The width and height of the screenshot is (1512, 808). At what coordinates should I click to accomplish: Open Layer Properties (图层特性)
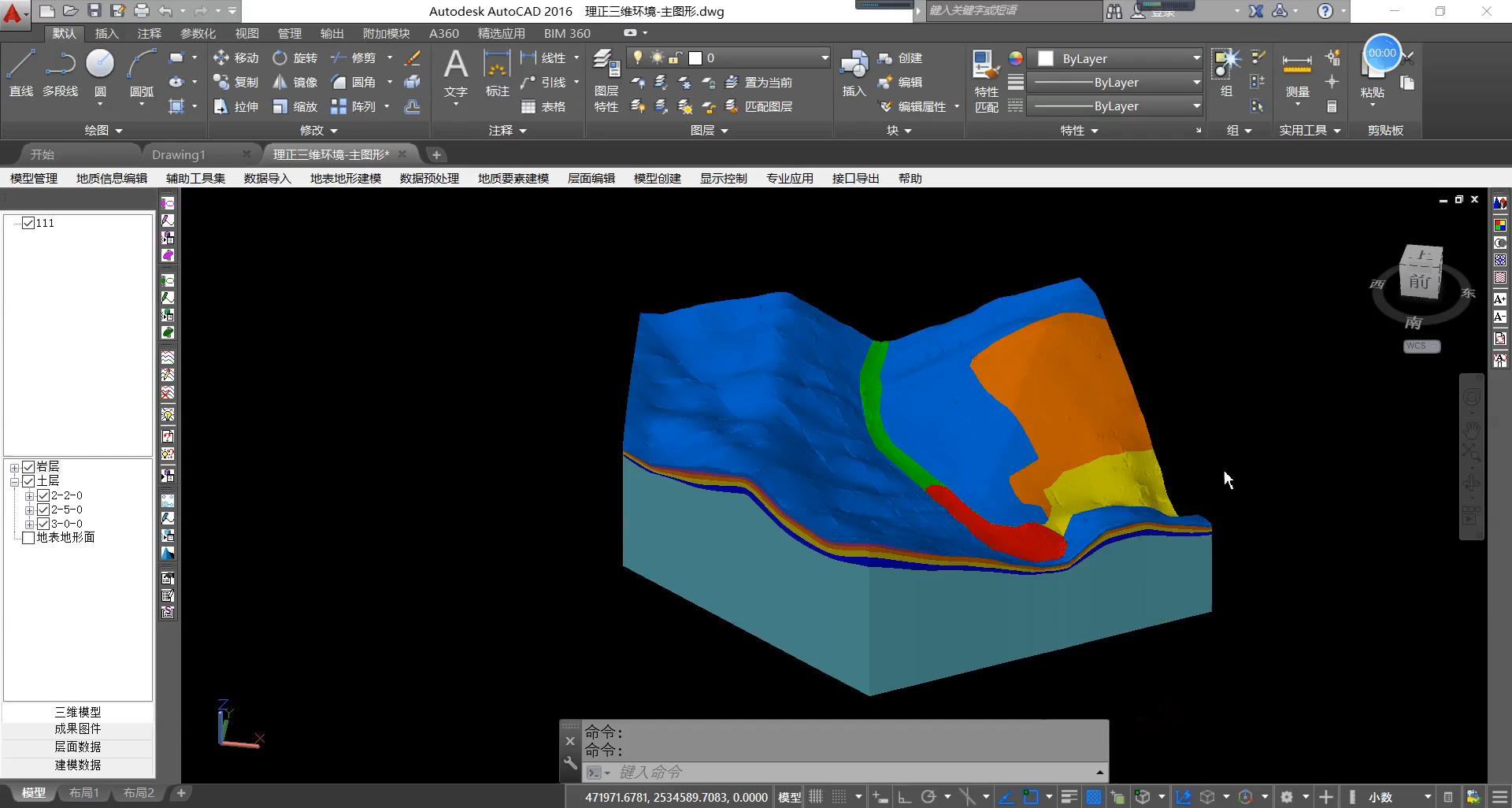tap(606, 80)
